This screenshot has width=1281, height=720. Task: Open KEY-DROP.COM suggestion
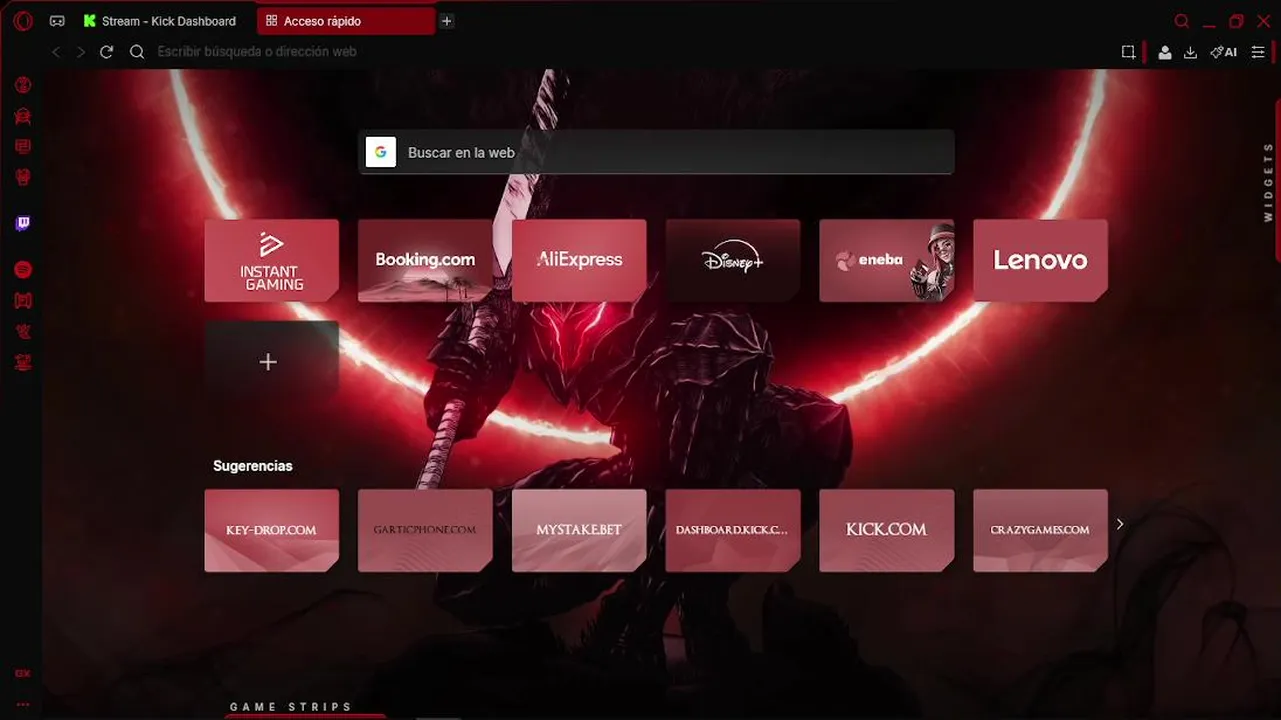tap(272, 531)
